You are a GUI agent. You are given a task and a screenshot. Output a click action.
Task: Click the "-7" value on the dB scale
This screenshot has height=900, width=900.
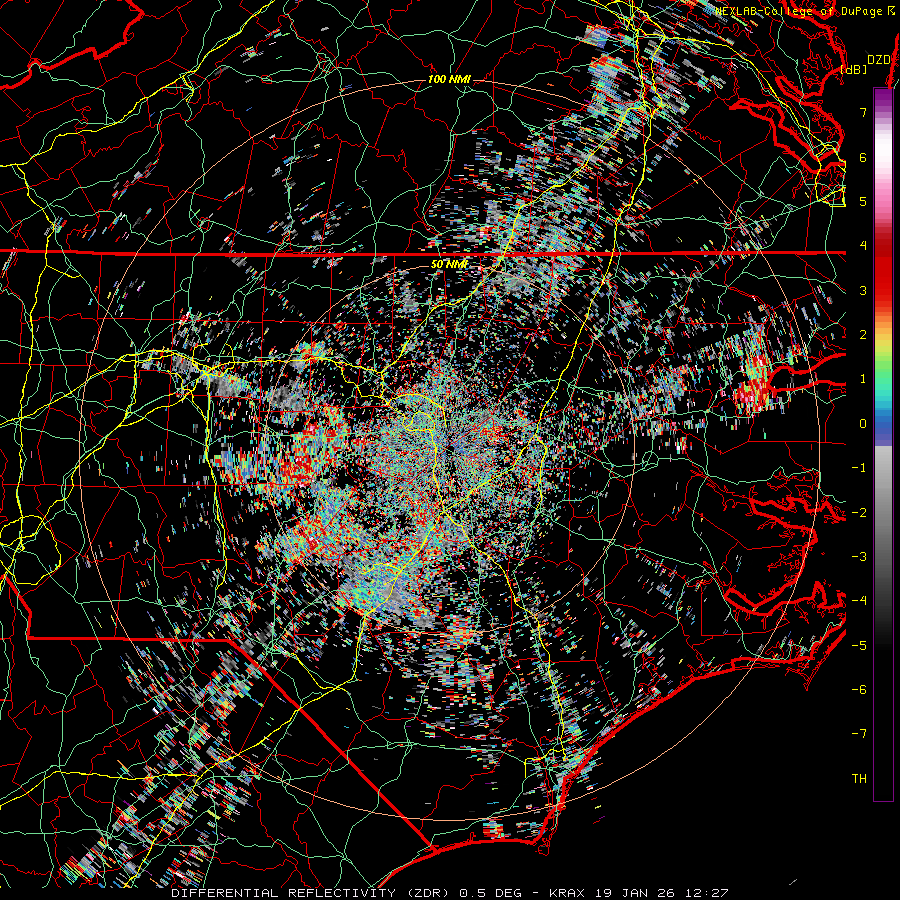click(x=859, y=734)
